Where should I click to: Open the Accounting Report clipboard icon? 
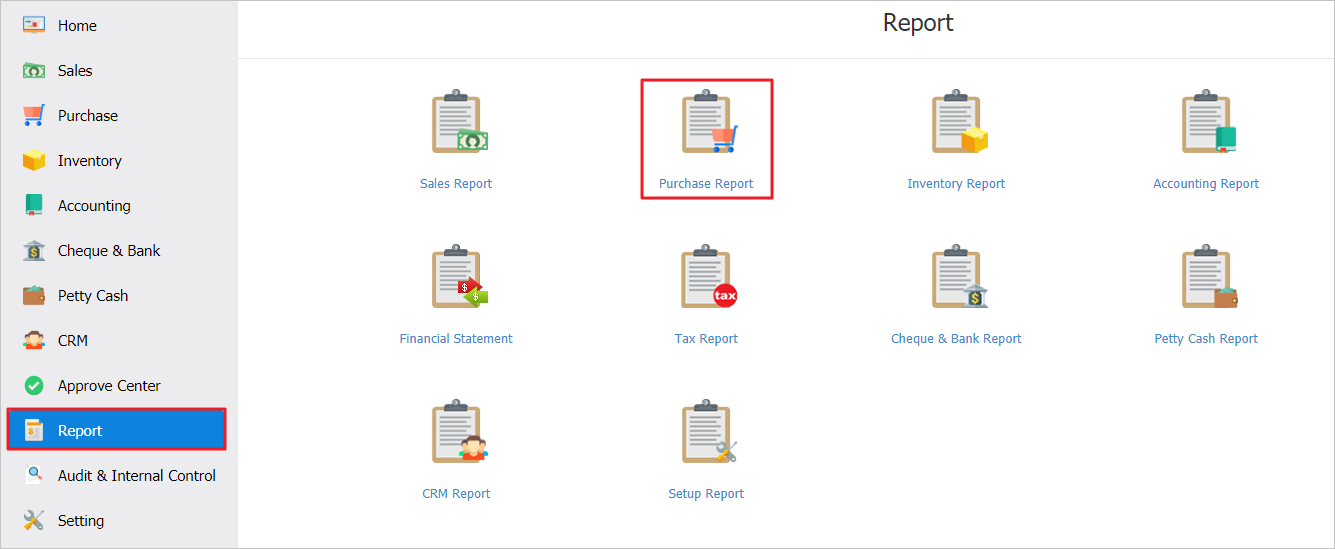(1208, 123)
